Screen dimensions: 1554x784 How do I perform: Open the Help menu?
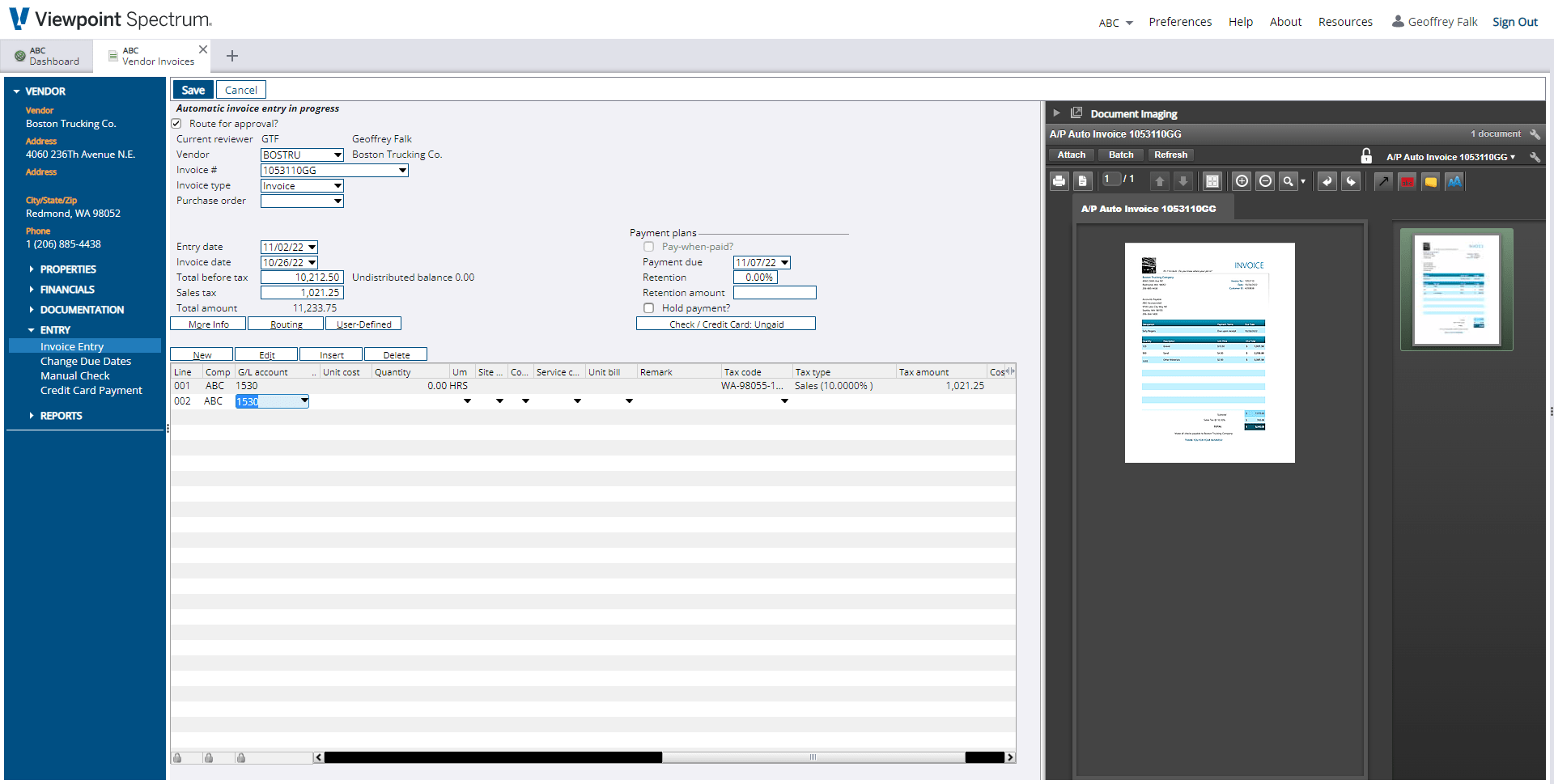[1240, 22]
